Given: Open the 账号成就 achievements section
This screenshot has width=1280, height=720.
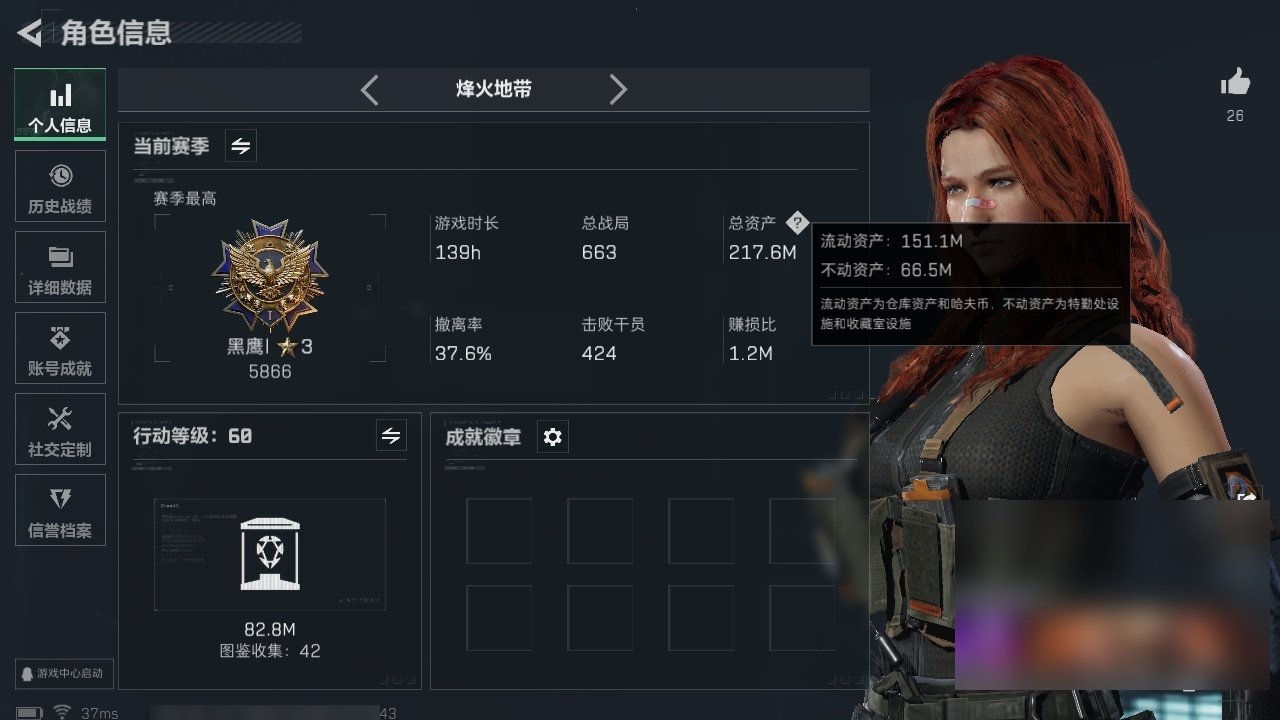Looking at the screenshot, I should [x=60, y=348].
